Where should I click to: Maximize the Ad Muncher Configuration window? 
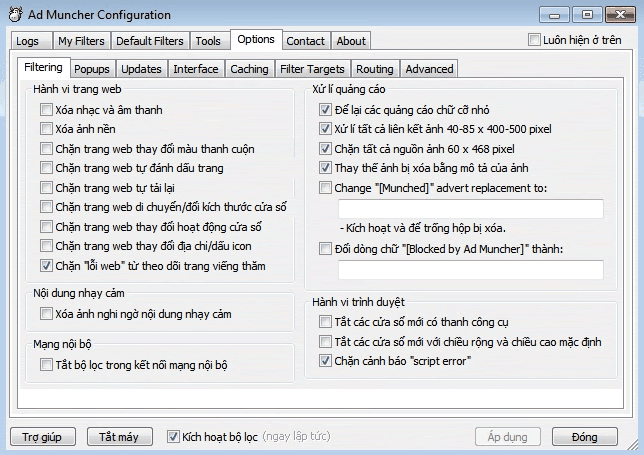coord(587,15)
